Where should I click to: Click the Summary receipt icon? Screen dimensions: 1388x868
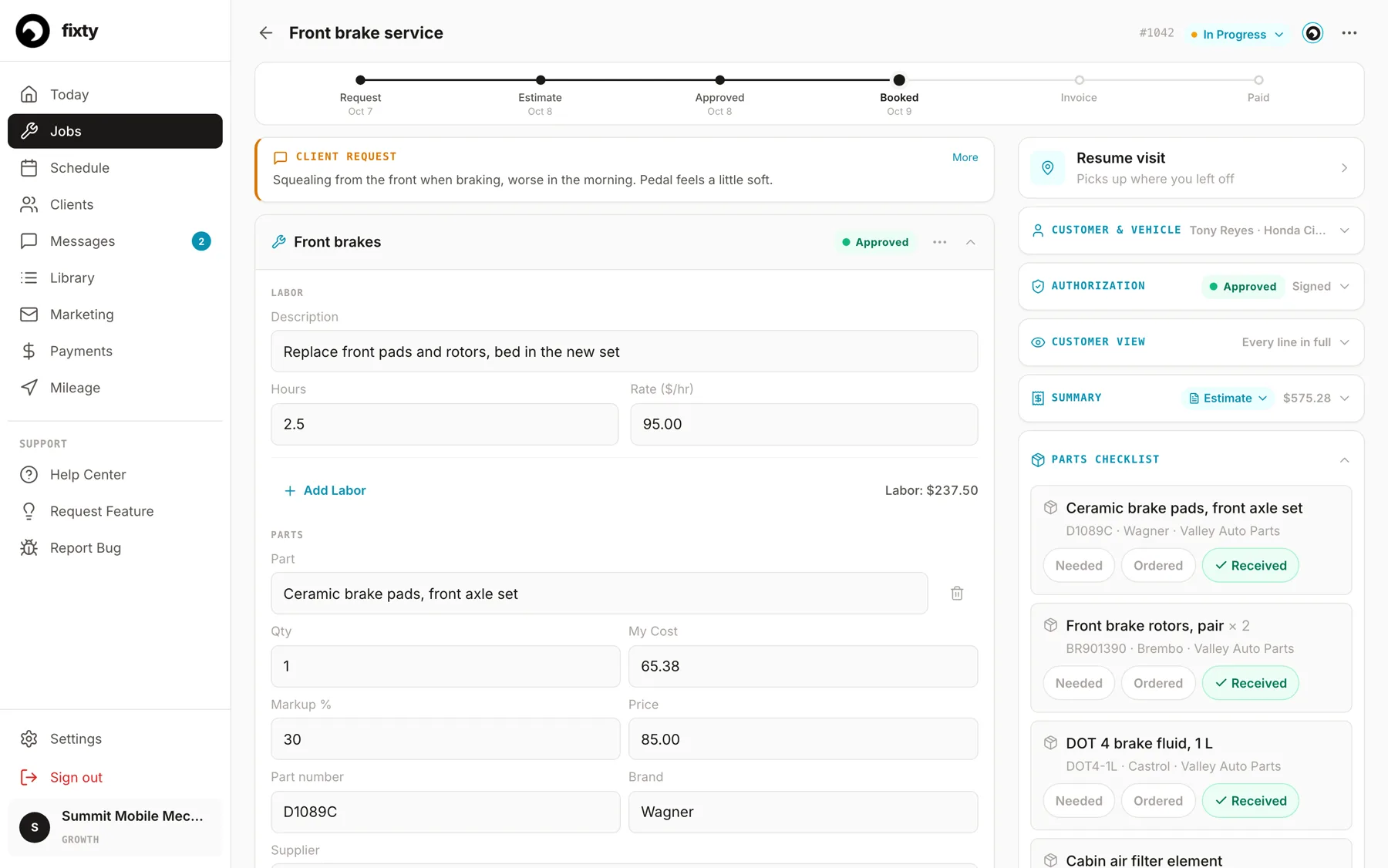click(1038, 398)
